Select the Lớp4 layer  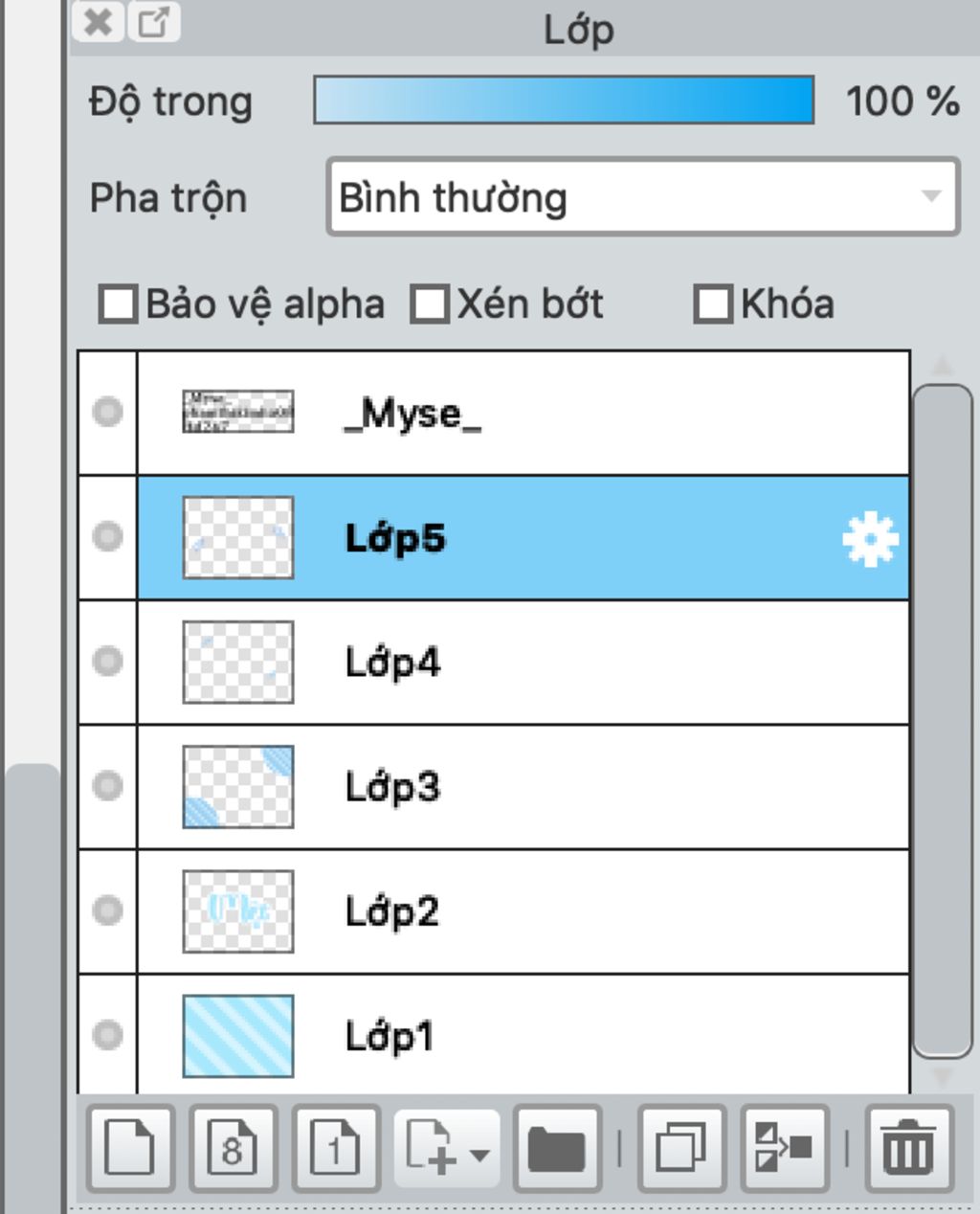[x=523, y=663]
